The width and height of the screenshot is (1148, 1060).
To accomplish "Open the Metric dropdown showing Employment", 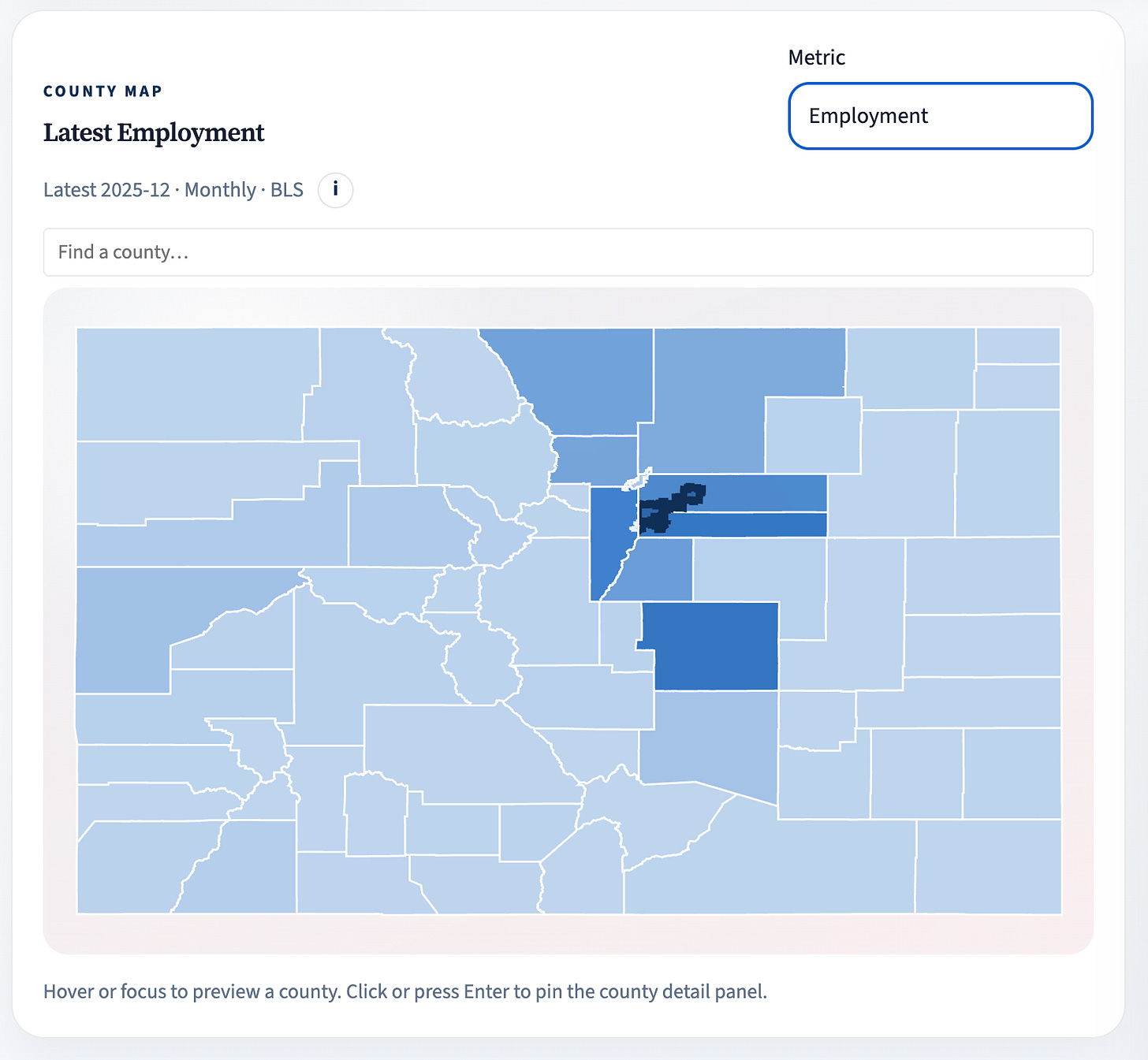I will pyautogui.click(x=941, y=116).
